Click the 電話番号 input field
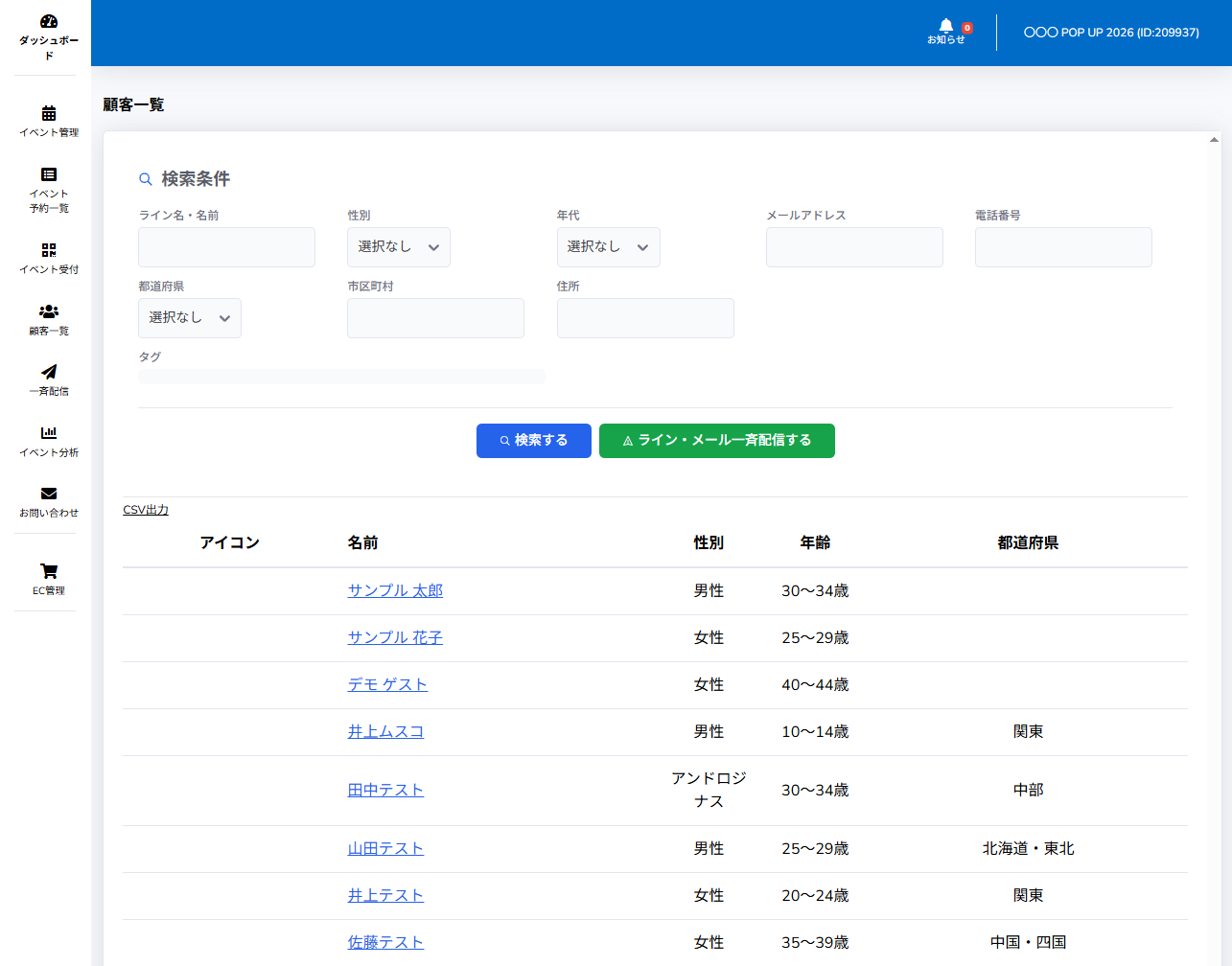Screen dimensions: 1232x966 point(1063,247)
